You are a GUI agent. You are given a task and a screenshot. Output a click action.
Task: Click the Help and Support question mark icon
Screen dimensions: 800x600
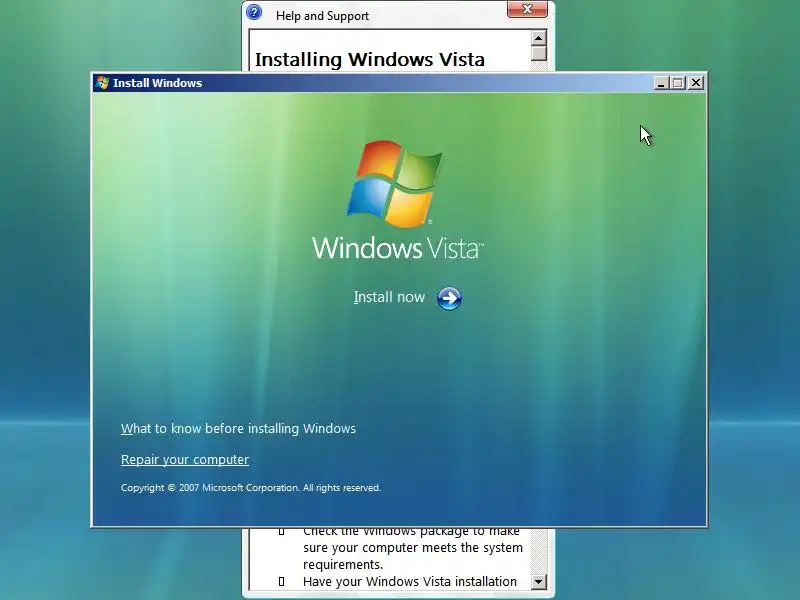[x=254, y=12]
